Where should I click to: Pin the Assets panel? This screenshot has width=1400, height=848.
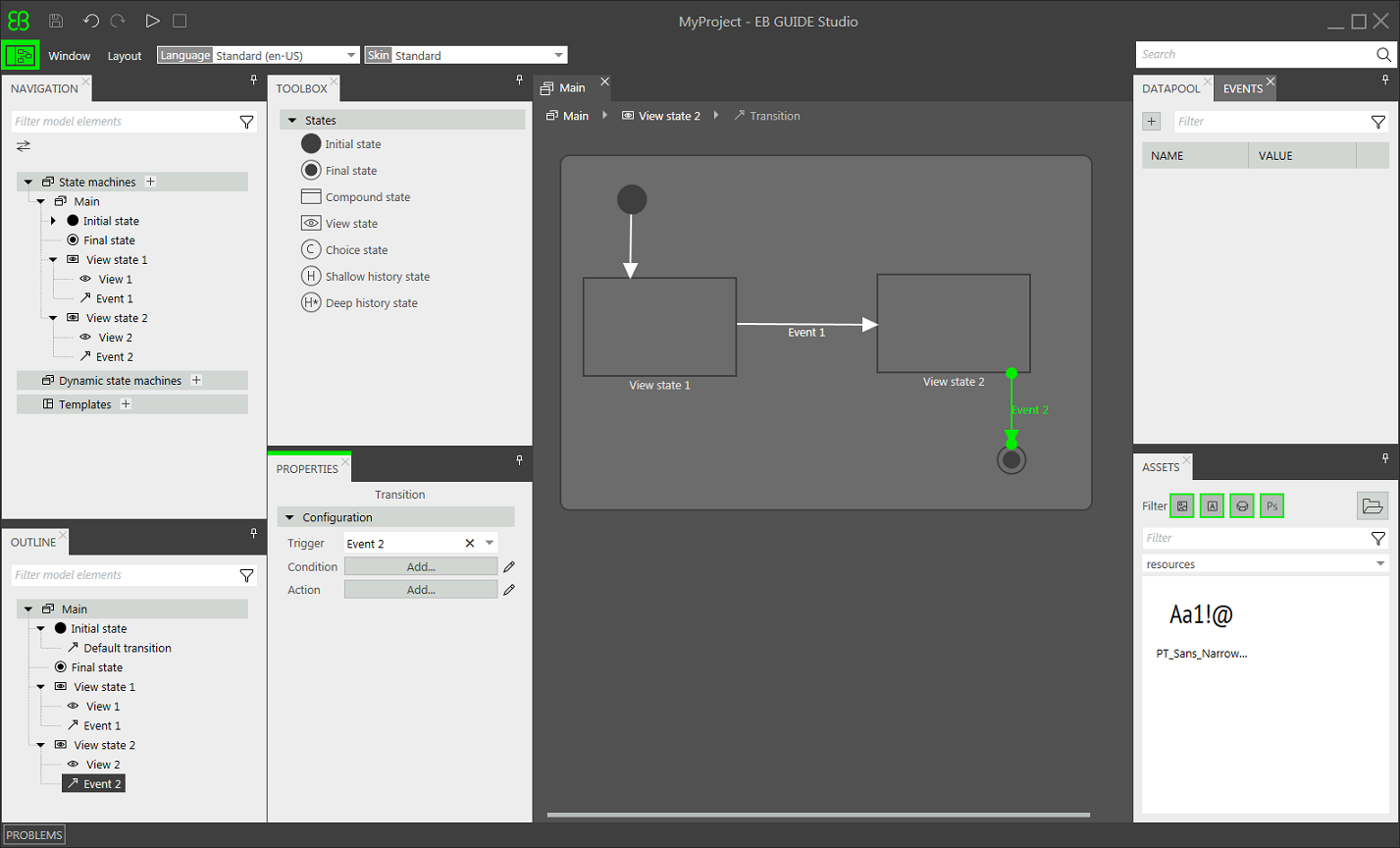coord(1385,458)
